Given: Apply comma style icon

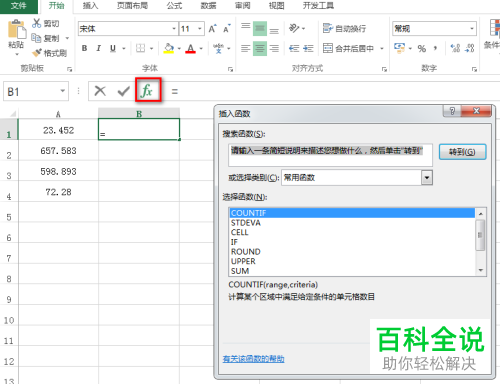Looking at the screenshot, I should click(435, 49).
